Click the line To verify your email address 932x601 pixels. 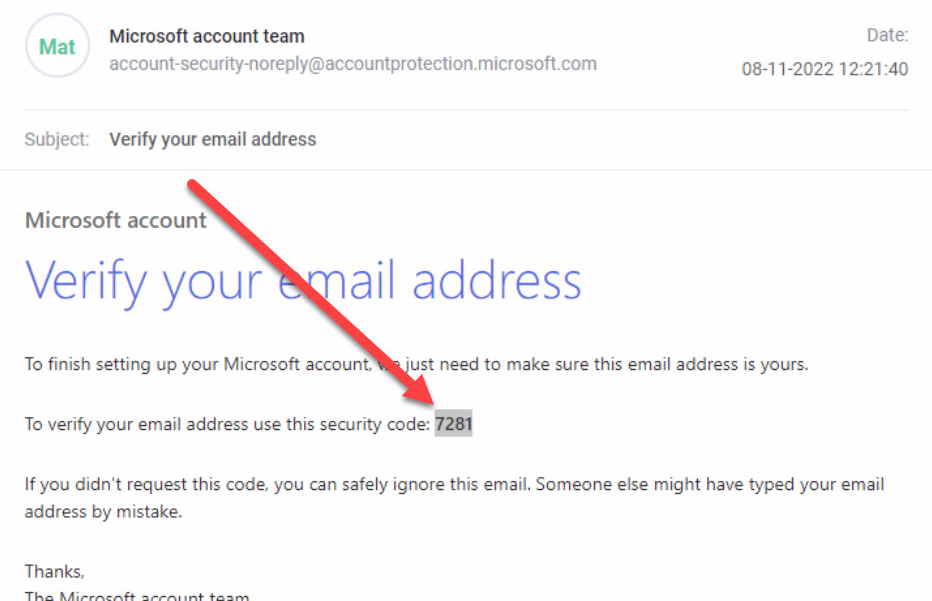pos(248,424)
